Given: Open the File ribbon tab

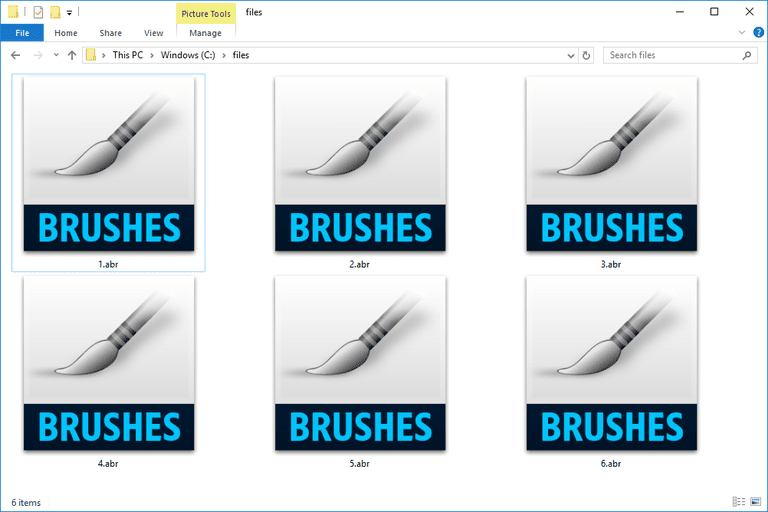Looking at the screenshot, I should click(x=22, y=33).
